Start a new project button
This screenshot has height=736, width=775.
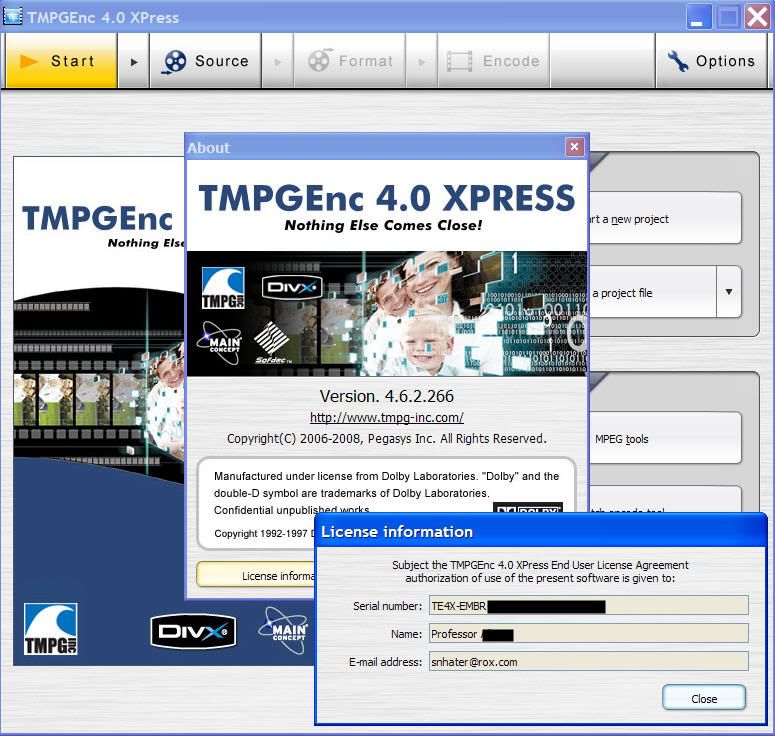point(665,218)
